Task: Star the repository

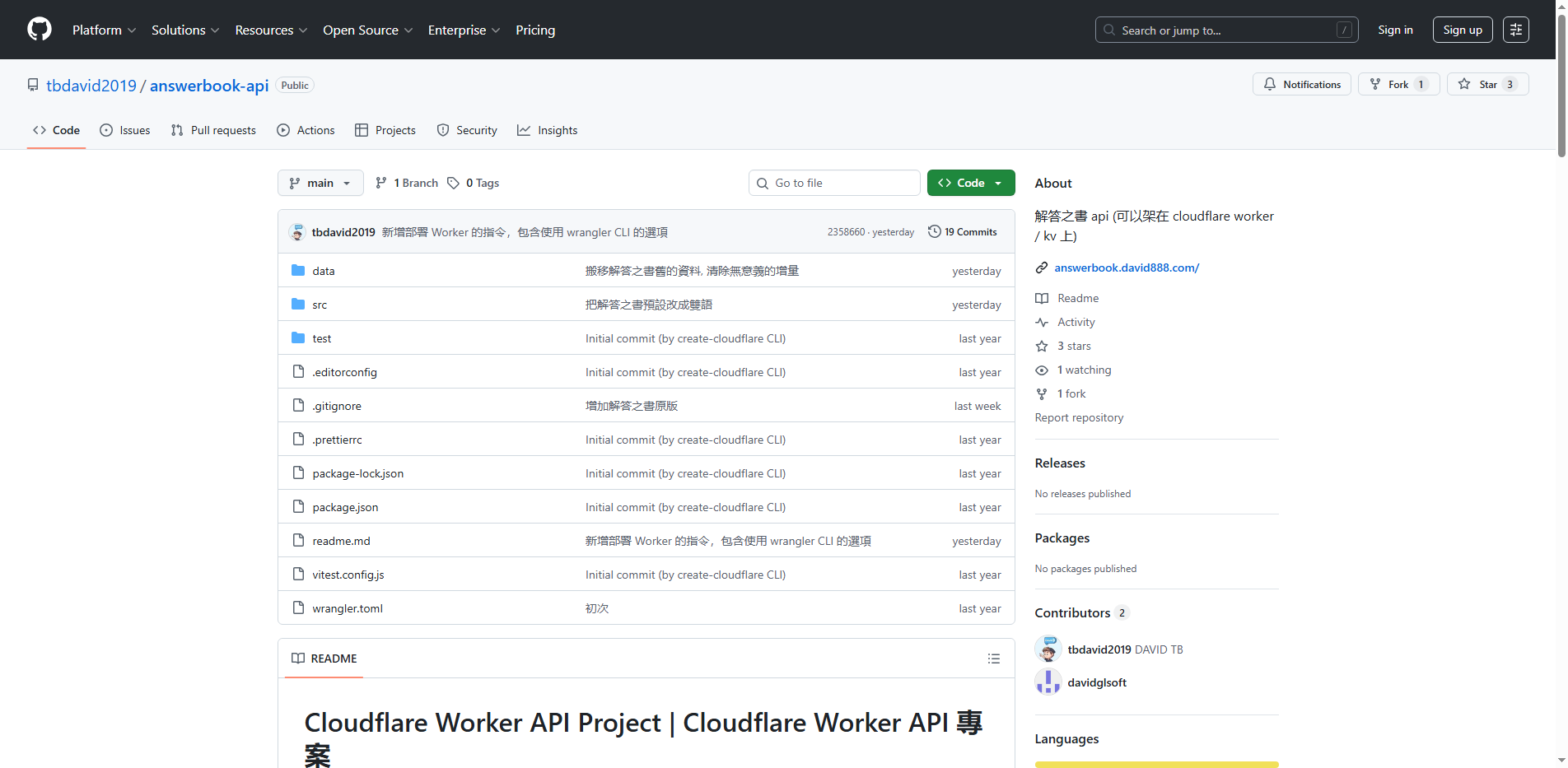Action: pos(1487,84)
